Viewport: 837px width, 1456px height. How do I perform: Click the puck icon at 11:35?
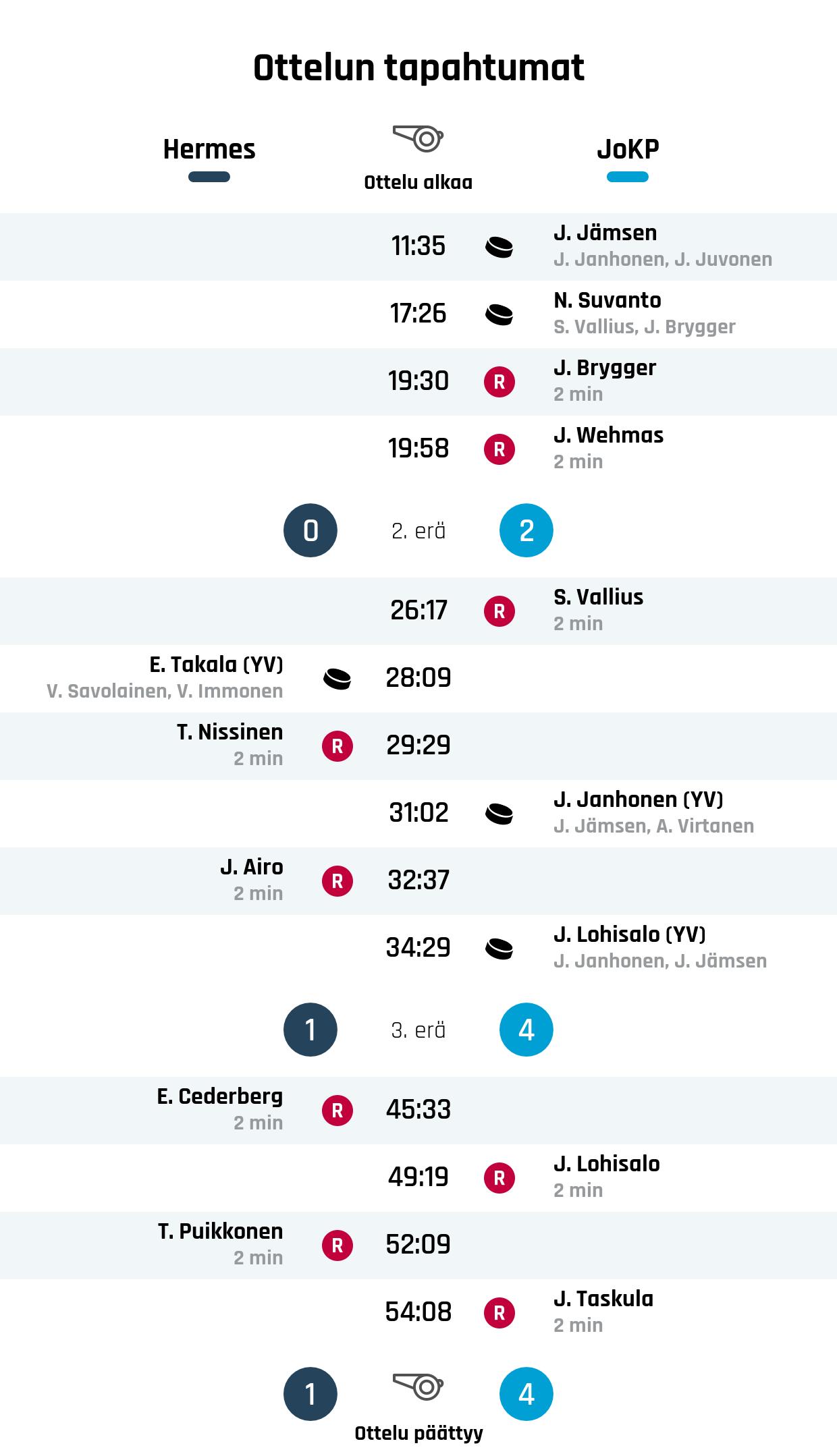pos(499,247)
